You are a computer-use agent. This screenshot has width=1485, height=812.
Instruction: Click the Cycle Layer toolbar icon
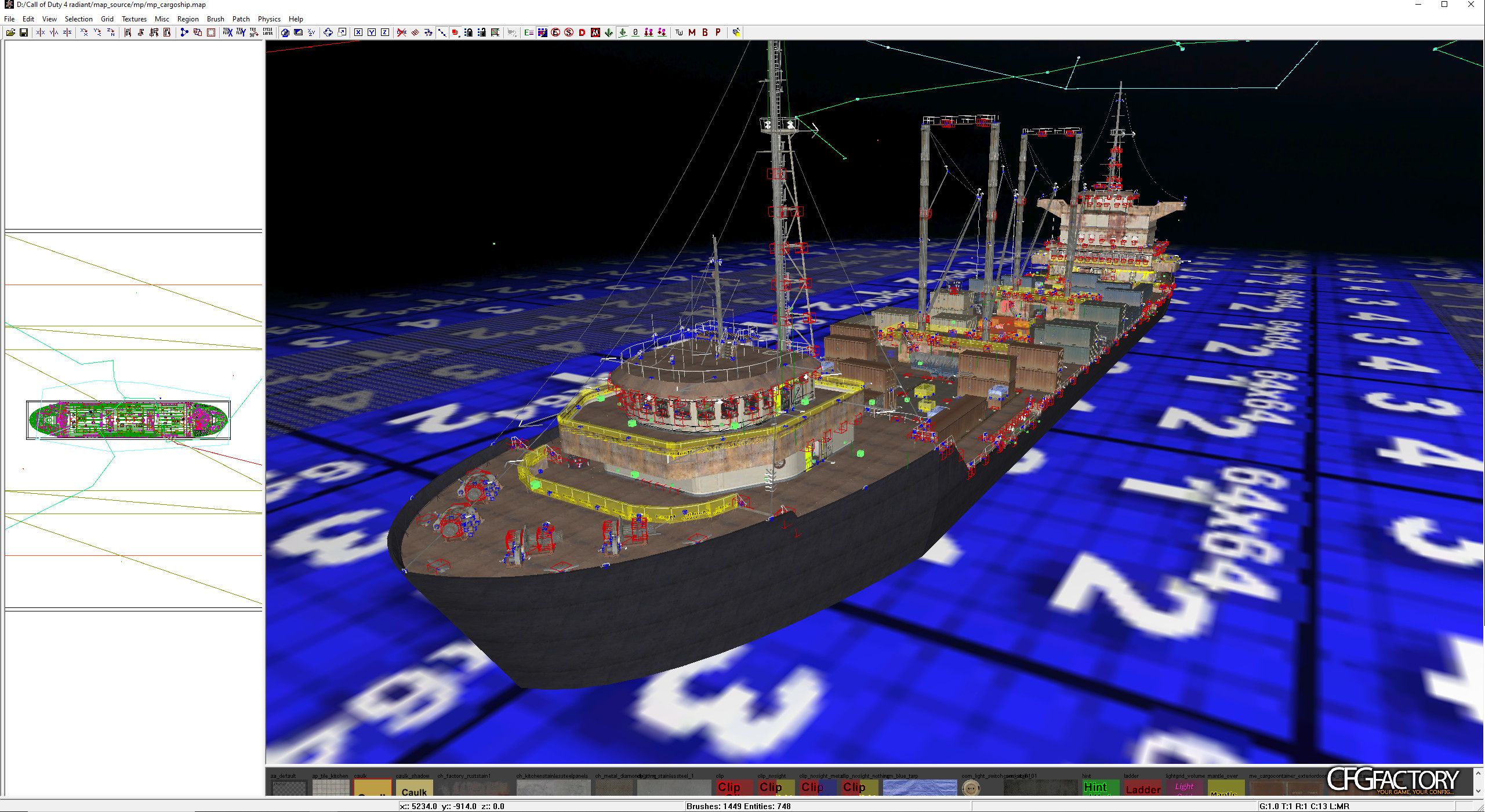pos(268,32)
